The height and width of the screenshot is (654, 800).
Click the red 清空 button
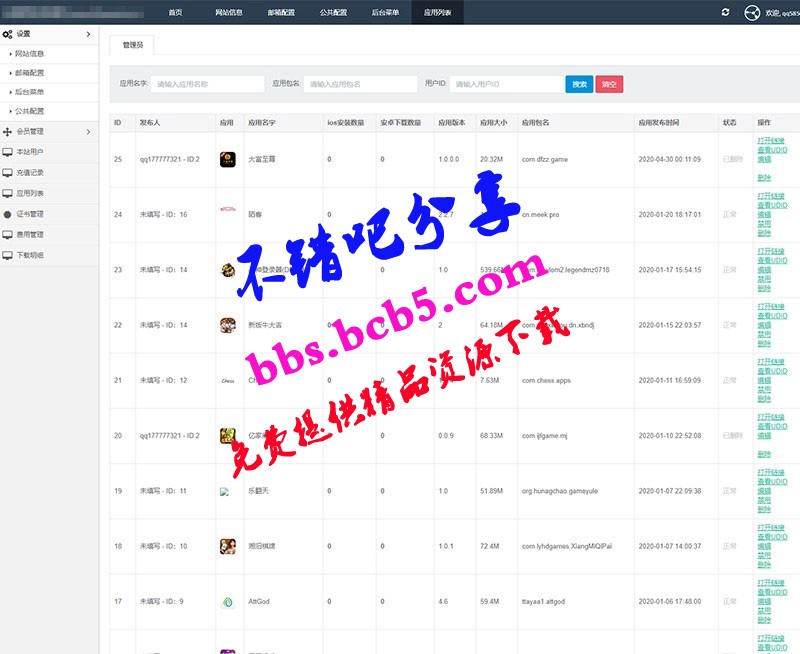(609, 85)
